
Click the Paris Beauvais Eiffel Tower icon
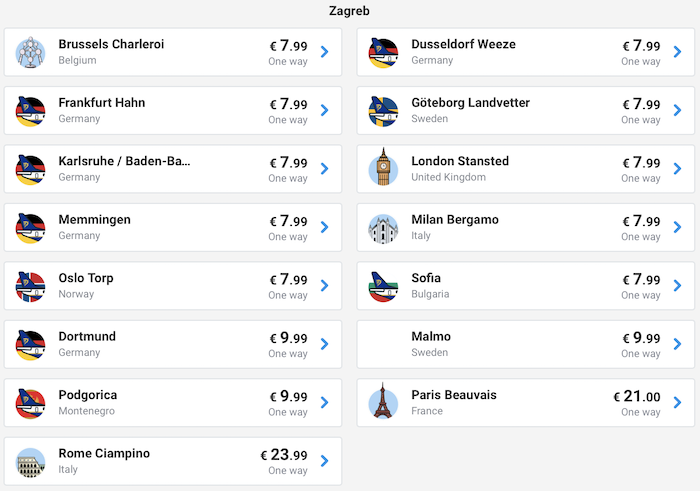click(x=384, y=402)
